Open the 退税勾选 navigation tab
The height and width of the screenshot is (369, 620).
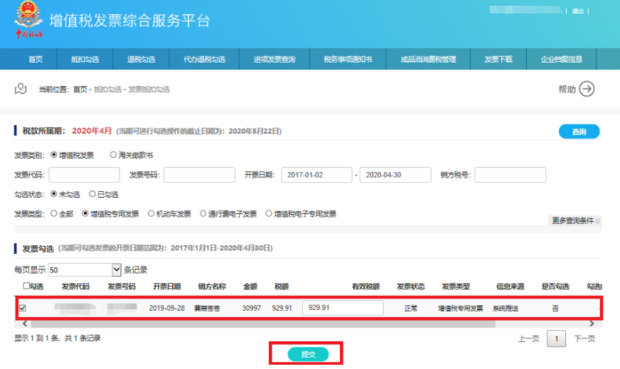click(141, 59)
